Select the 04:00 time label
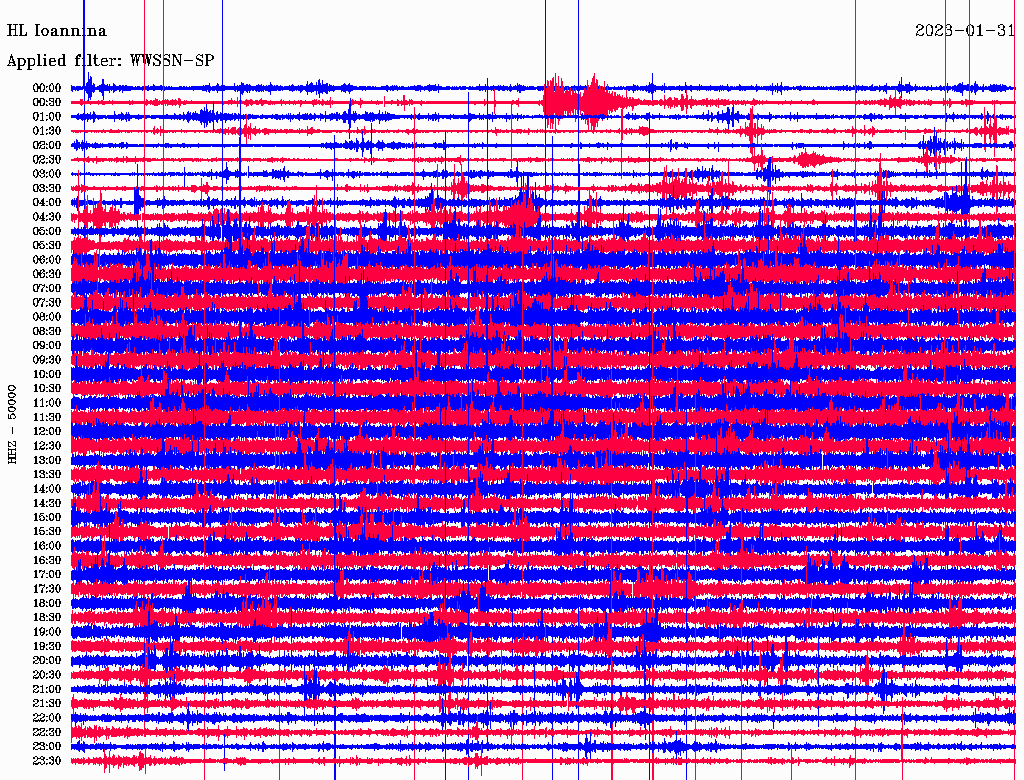 47,203
